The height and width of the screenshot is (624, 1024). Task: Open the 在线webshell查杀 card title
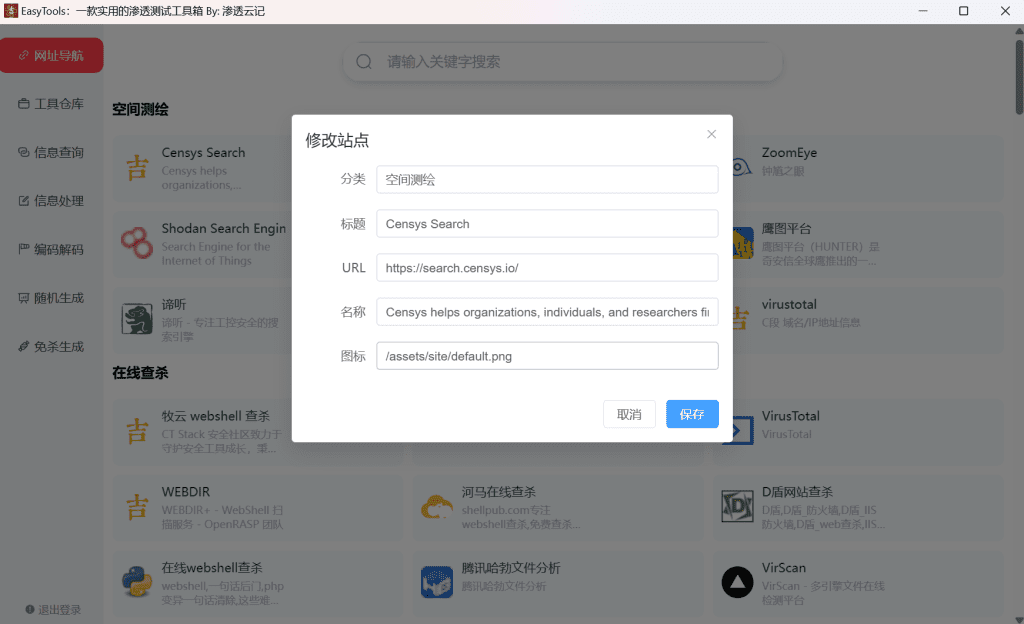[212, 568]
